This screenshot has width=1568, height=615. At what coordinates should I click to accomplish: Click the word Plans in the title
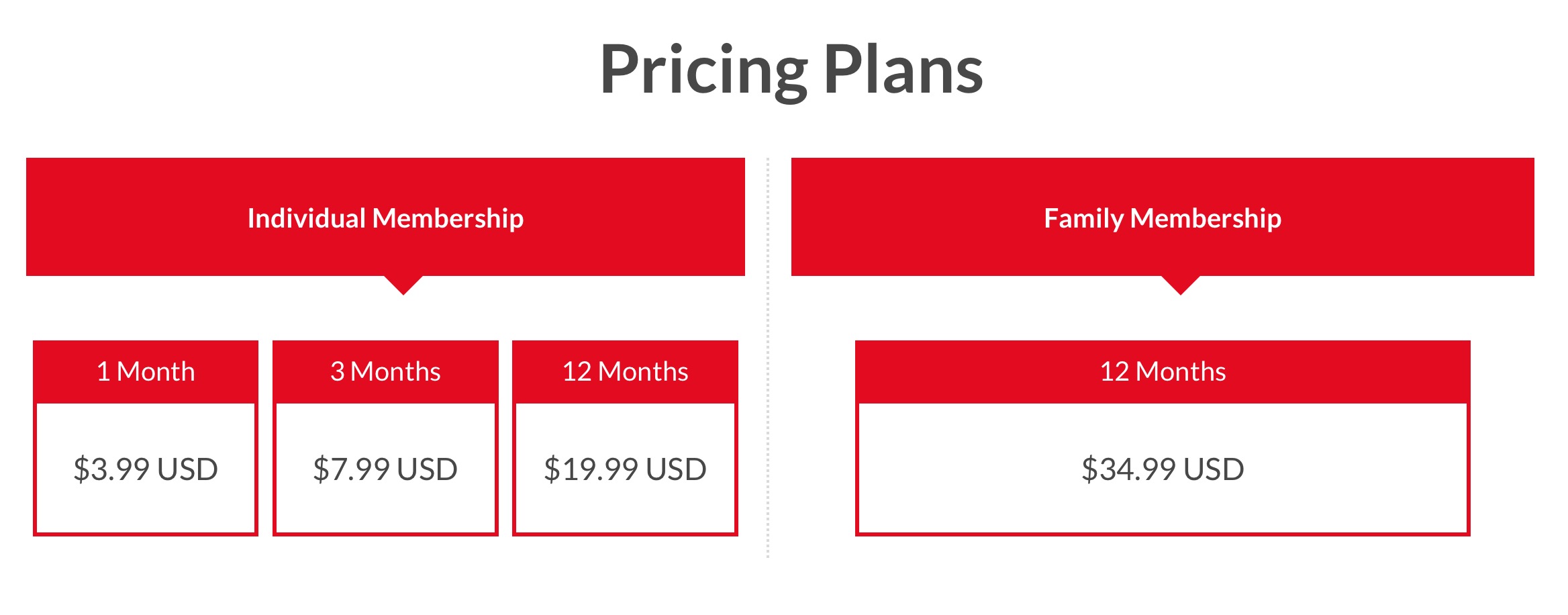click(x=903, y=68)
